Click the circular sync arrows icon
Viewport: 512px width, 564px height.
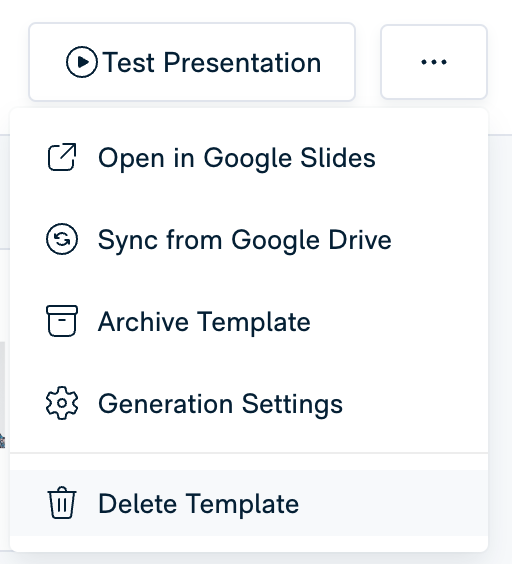click(62, 239)
